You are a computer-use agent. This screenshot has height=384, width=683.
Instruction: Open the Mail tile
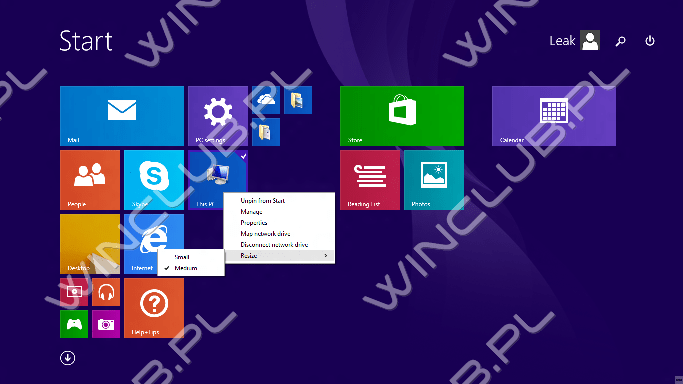tap(122, 116)
